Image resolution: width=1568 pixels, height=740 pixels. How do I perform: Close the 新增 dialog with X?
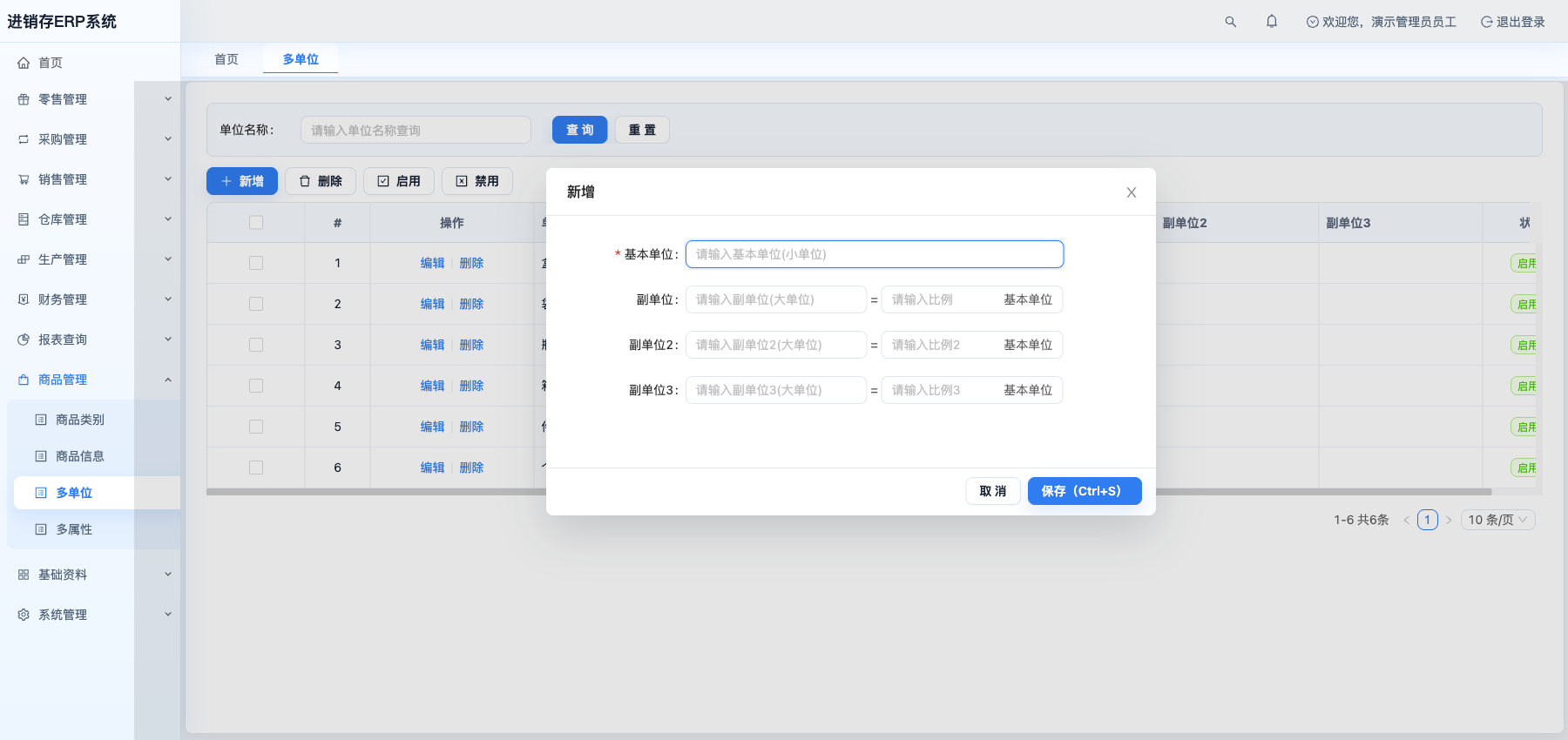pyautogui.click(x=1132, y=192)
